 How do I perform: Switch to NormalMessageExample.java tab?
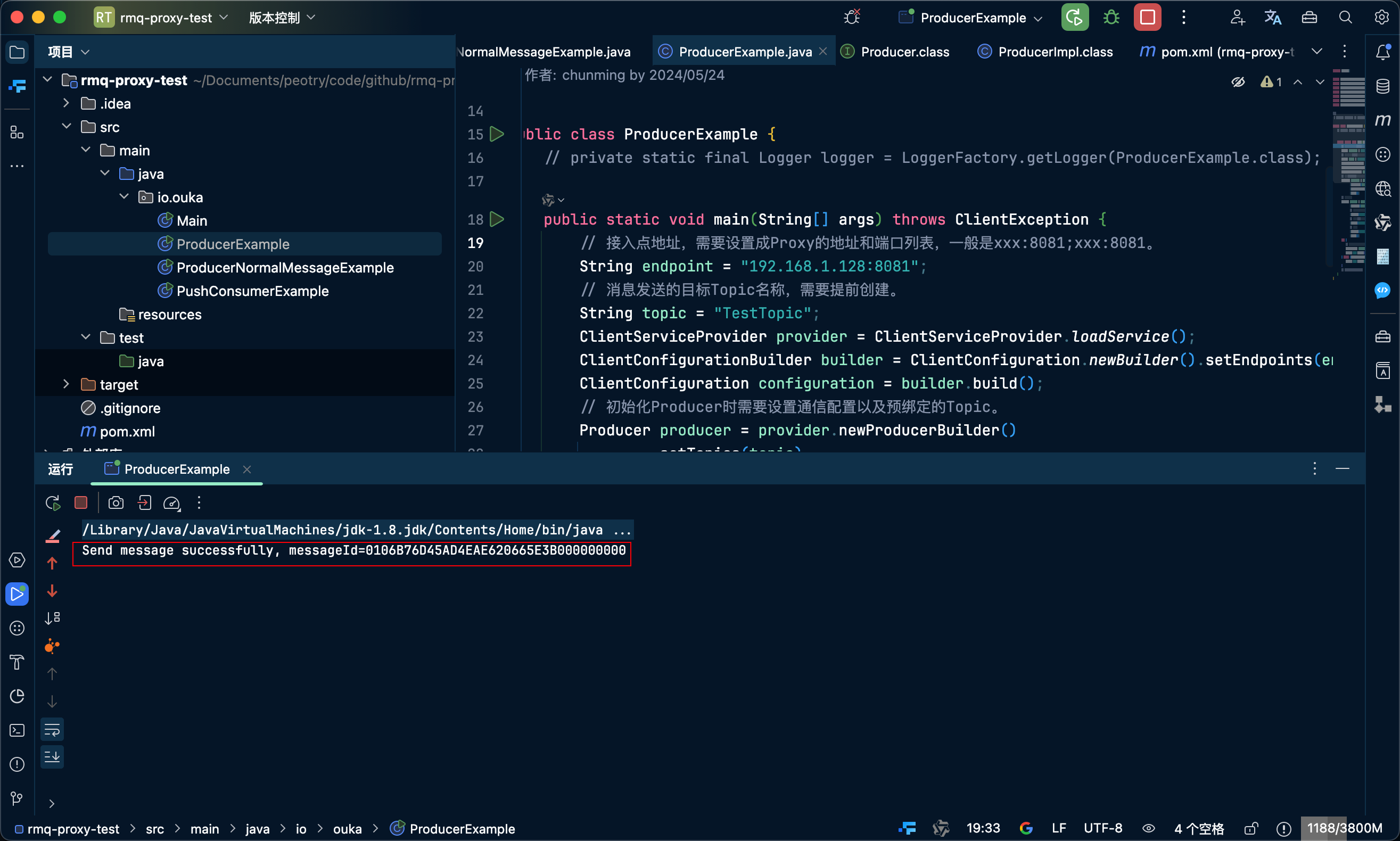pos(544,52)
